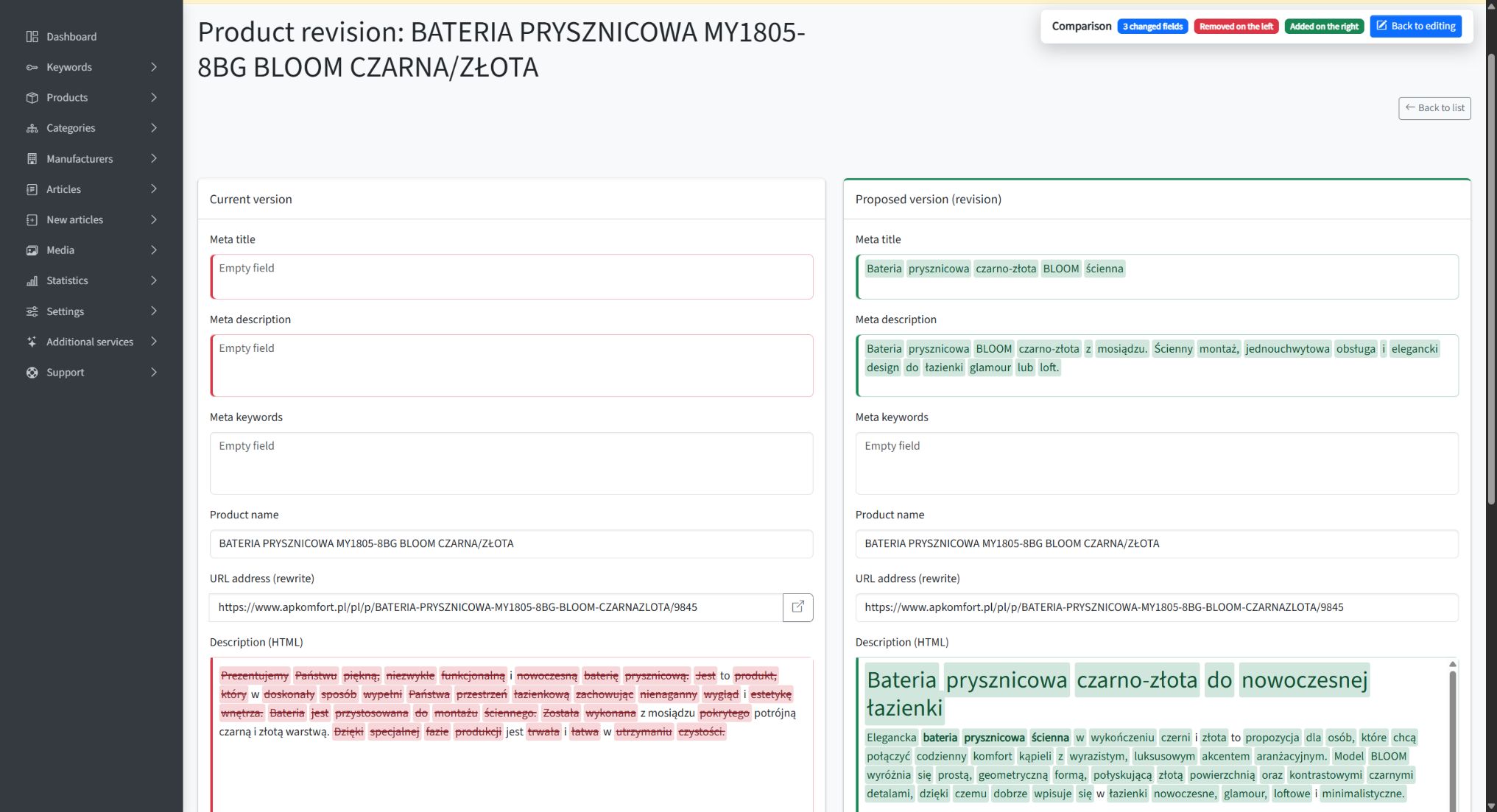Click the Proposed version (revision) header
1497x812 pixels.
1157,200
